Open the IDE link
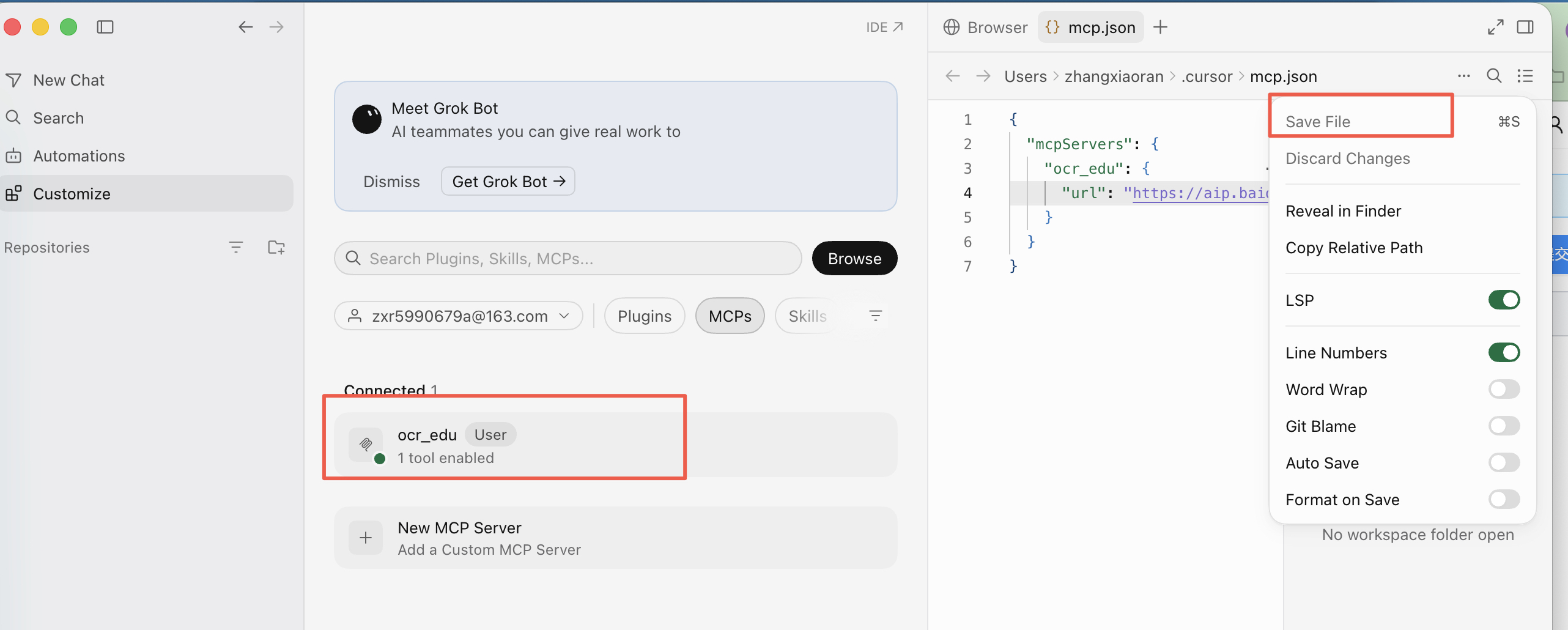The height and width of the screenshot is (630, 1568). point(884,27)
